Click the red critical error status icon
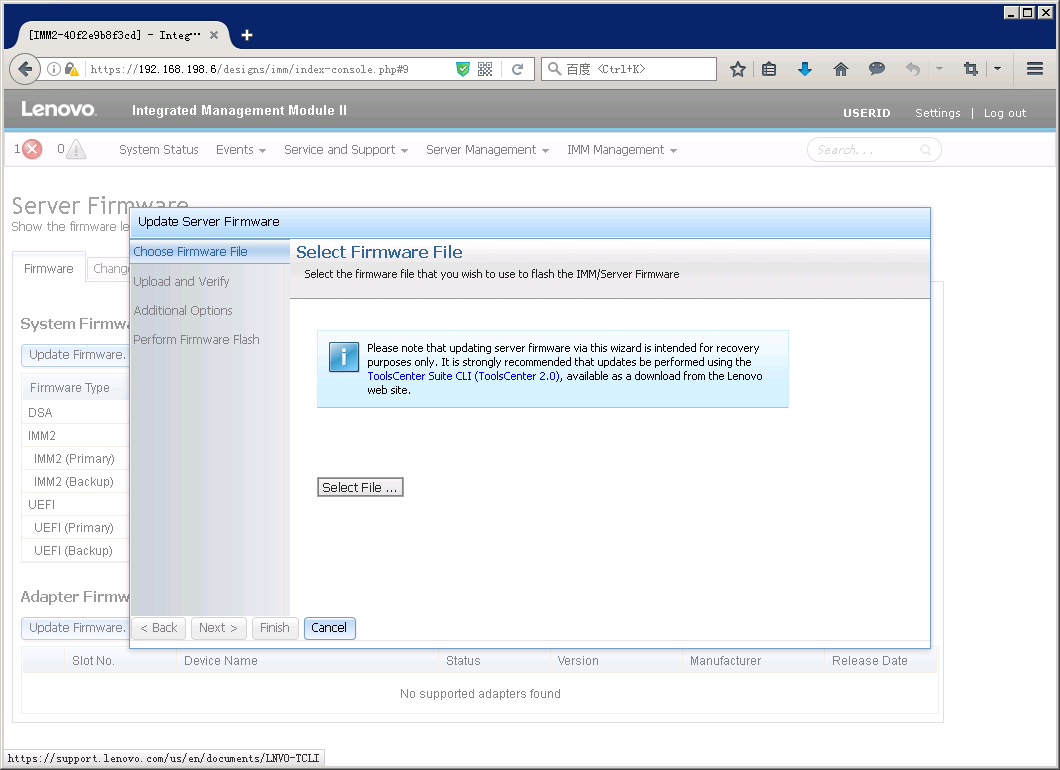The image size is (1060, 770). coord(32,150)
